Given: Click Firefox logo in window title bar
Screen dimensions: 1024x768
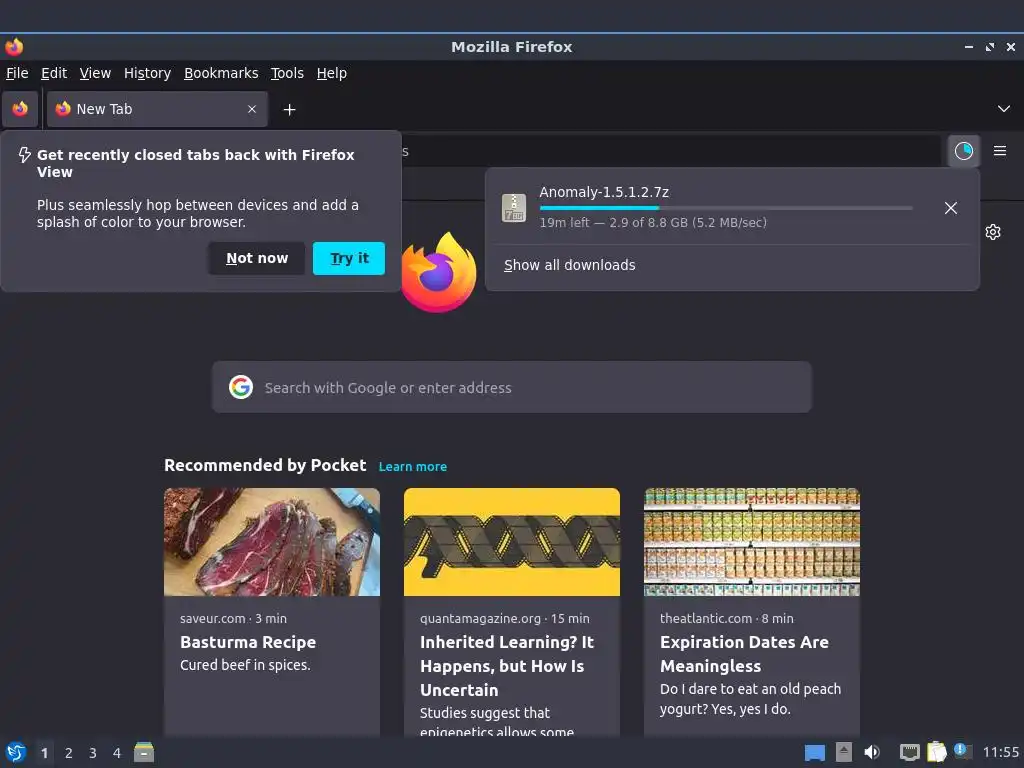Looking at the screenshot, I should (14, 47).
